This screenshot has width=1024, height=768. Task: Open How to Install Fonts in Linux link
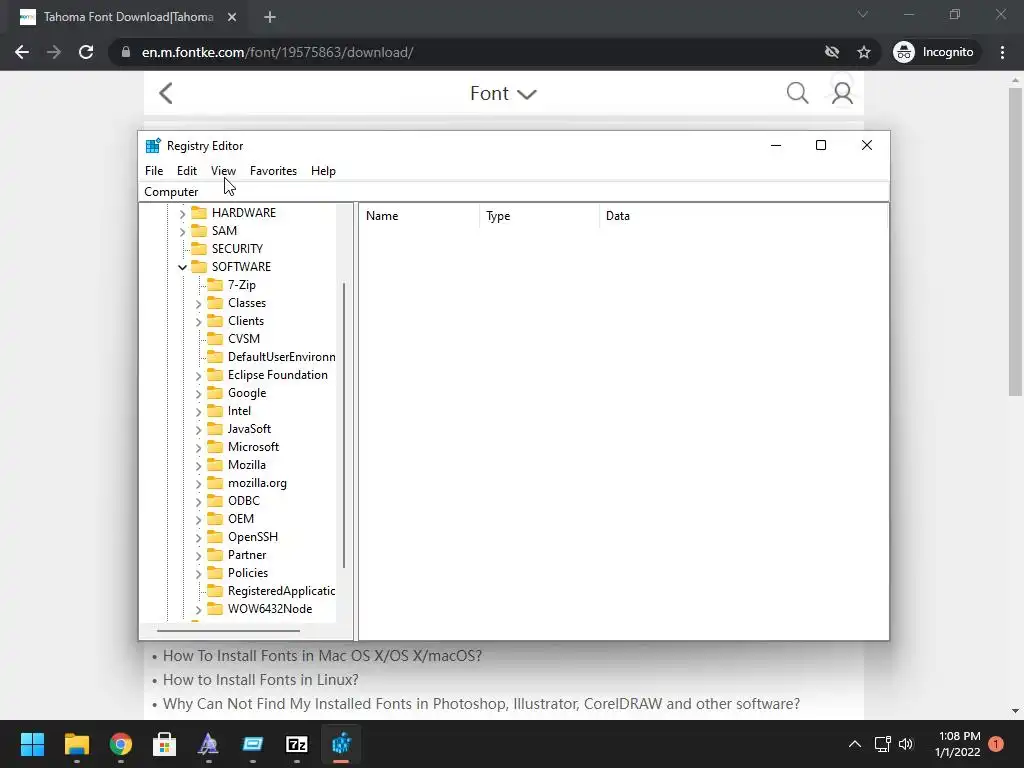[x=261, y=680]
